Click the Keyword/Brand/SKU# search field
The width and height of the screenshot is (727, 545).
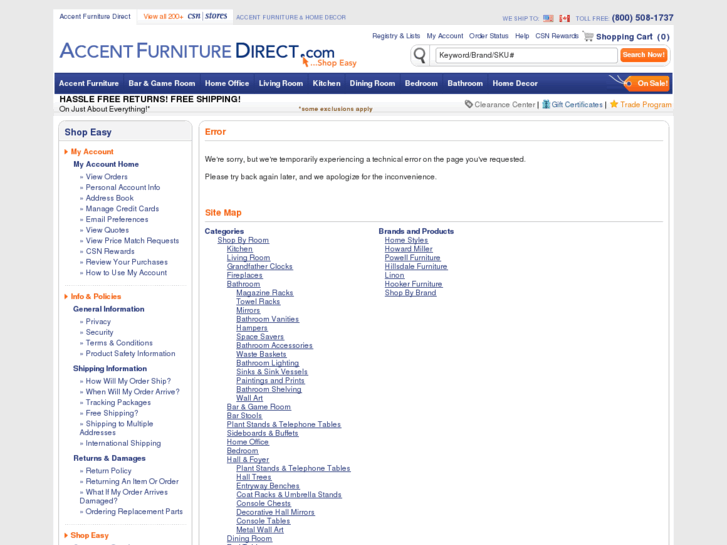click(526, 55)
